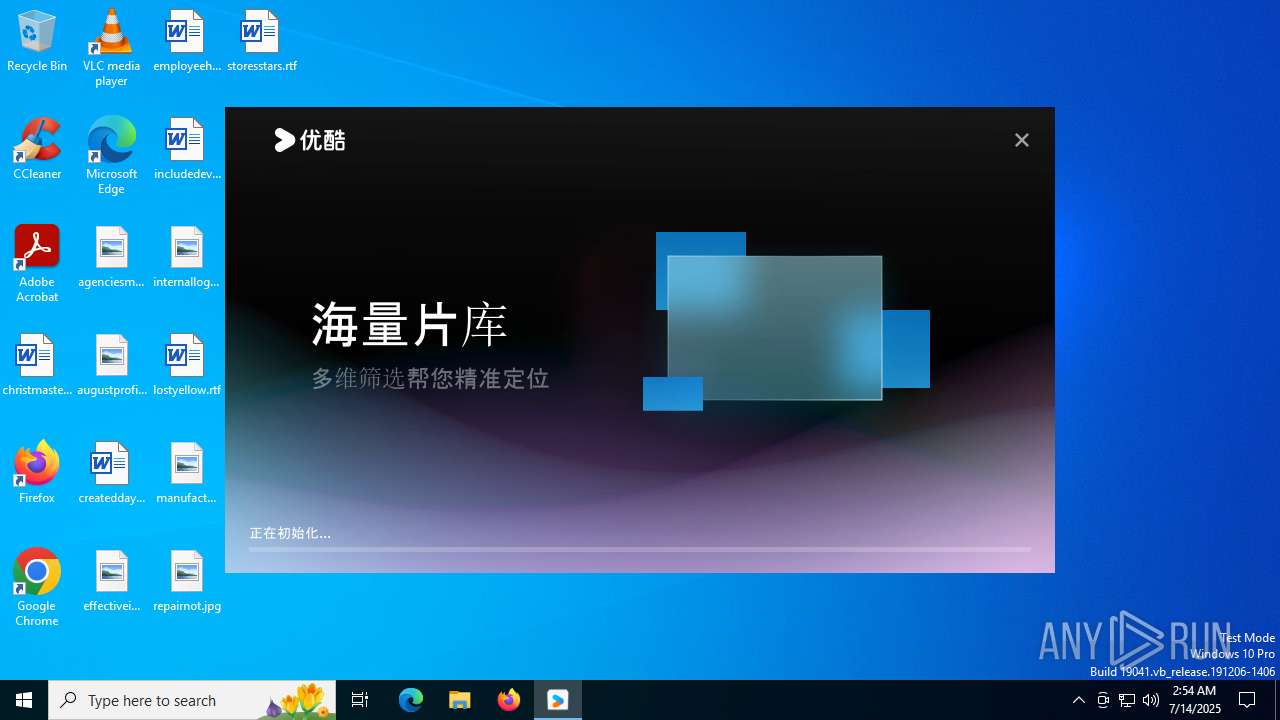Click the taskbar search box
The image size is (1280, 720).
[192, 700]
